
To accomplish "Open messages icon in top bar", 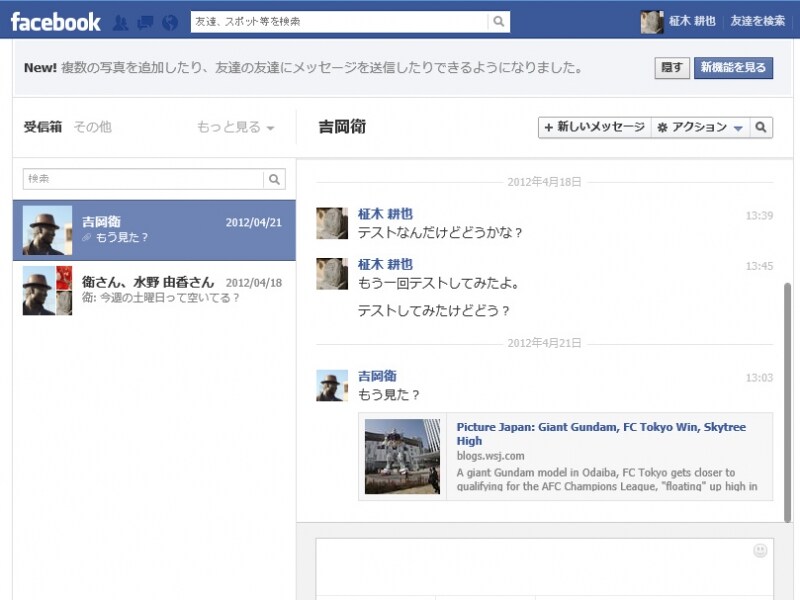I will 144,22.
